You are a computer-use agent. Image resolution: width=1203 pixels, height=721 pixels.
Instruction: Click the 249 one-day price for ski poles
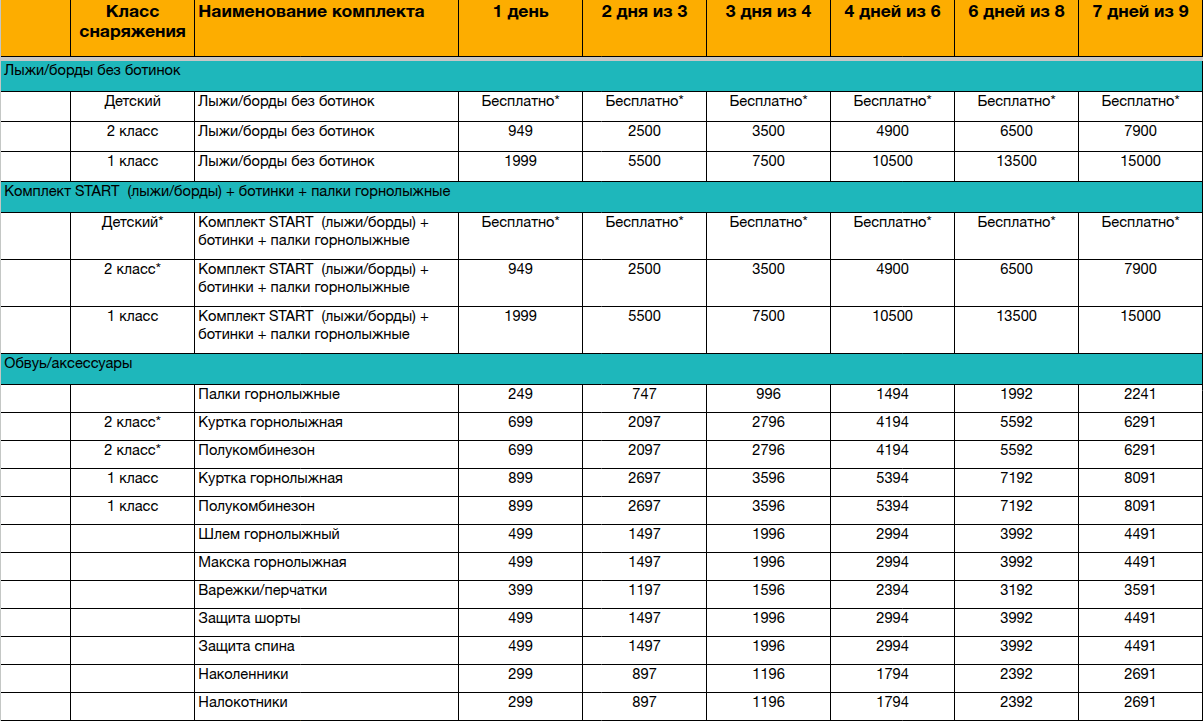520,395
